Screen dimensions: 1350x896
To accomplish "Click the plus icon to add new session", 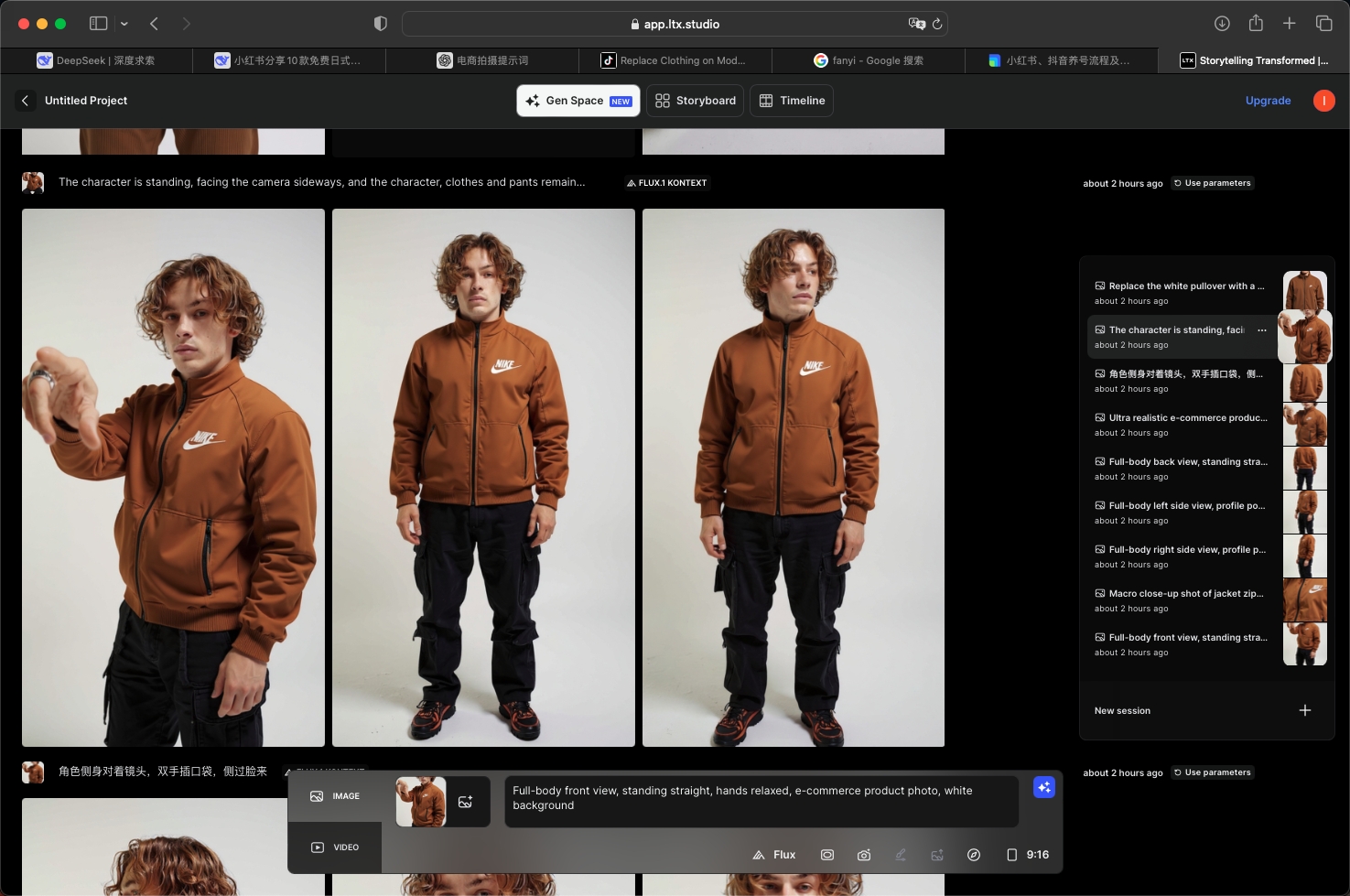I will tap(1305, 710).
